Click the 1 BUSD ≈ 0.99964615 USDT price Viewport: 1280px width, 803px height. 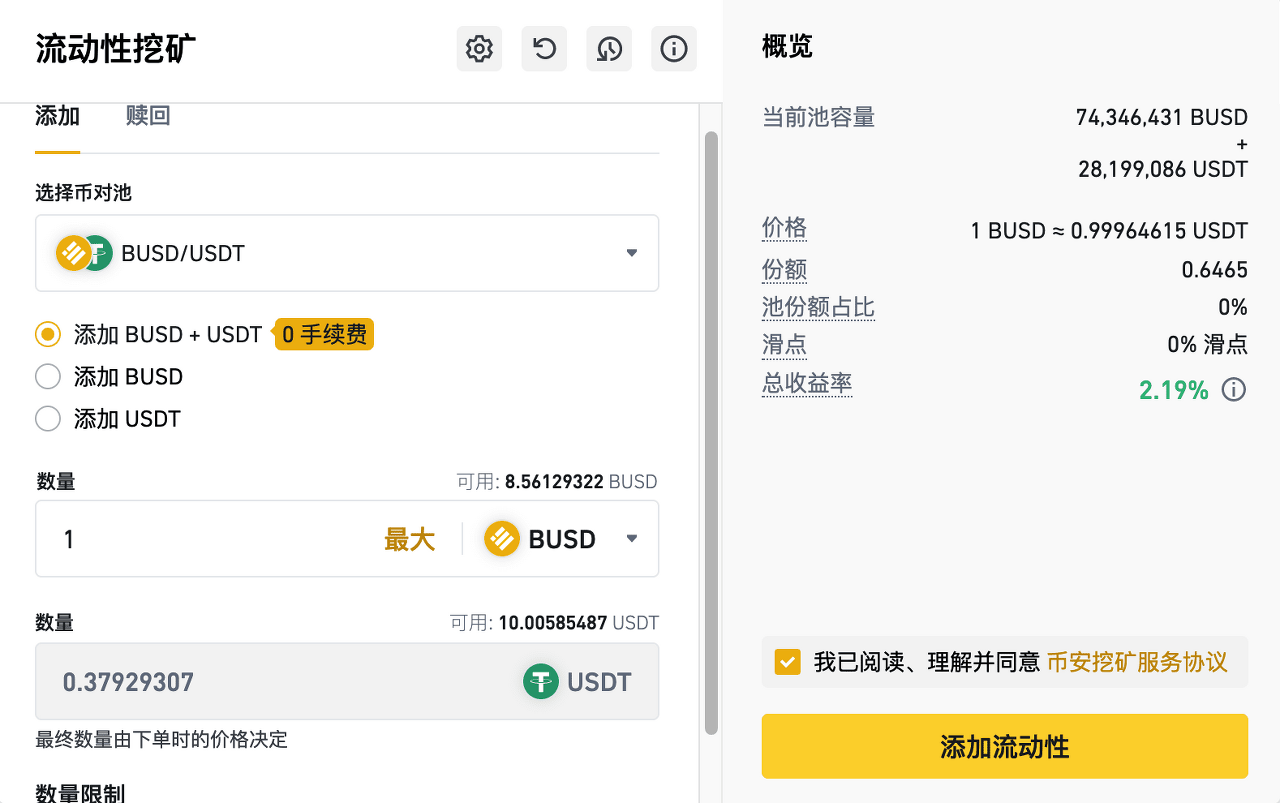click(1109, 231)
